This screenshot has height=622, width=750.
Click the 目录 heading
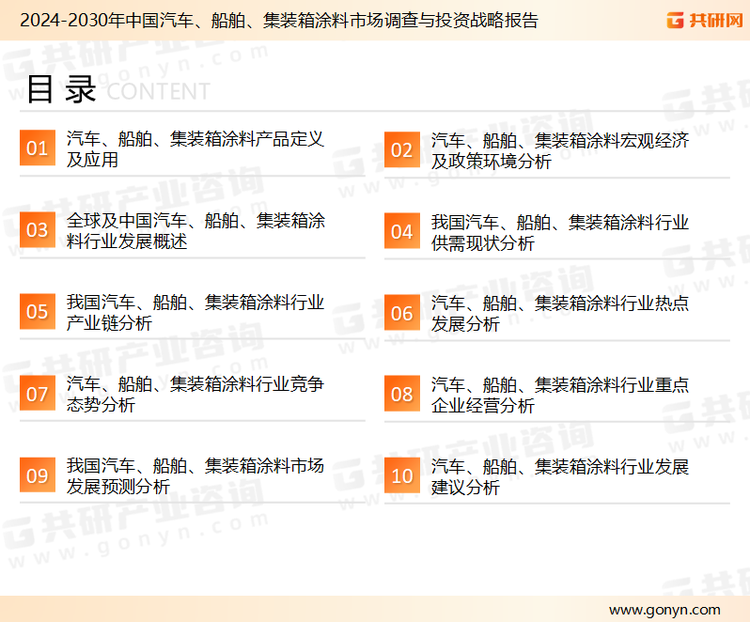click(x=61, y=89)
